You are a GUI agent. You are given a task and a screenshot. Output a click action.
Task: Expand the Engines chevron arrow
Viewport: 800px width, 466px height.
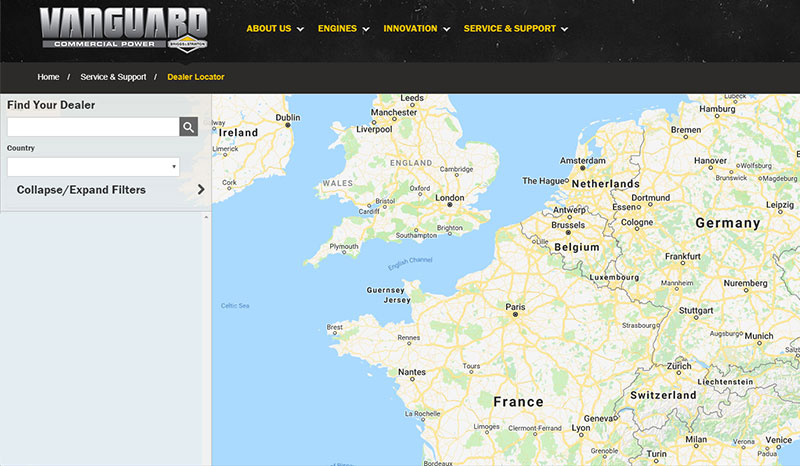(x=366, y=29)
